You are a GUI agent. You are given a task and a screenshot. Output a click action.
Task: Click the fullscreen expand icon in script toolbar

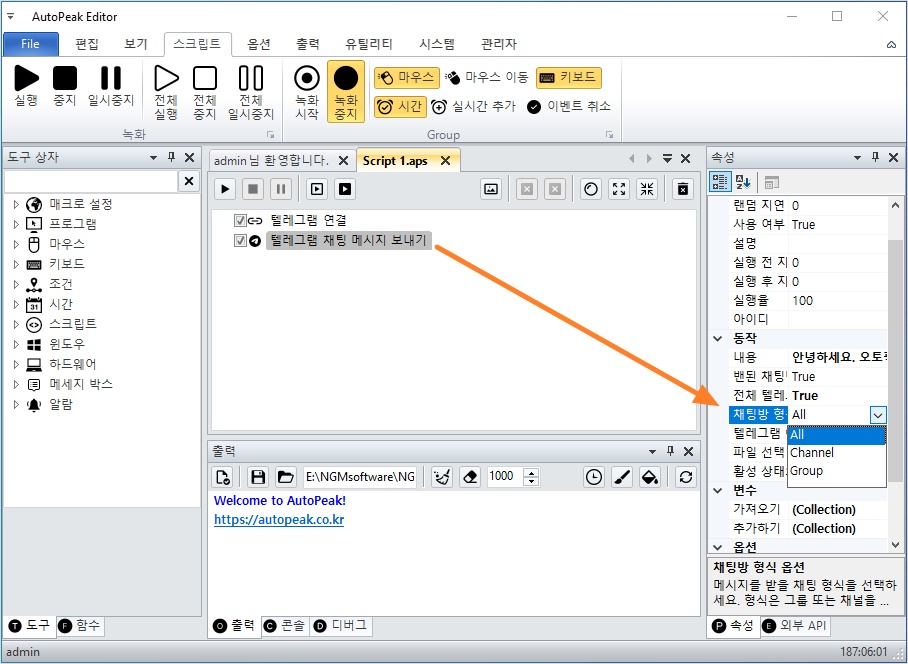pyautogui.click(x=619, y=189)
